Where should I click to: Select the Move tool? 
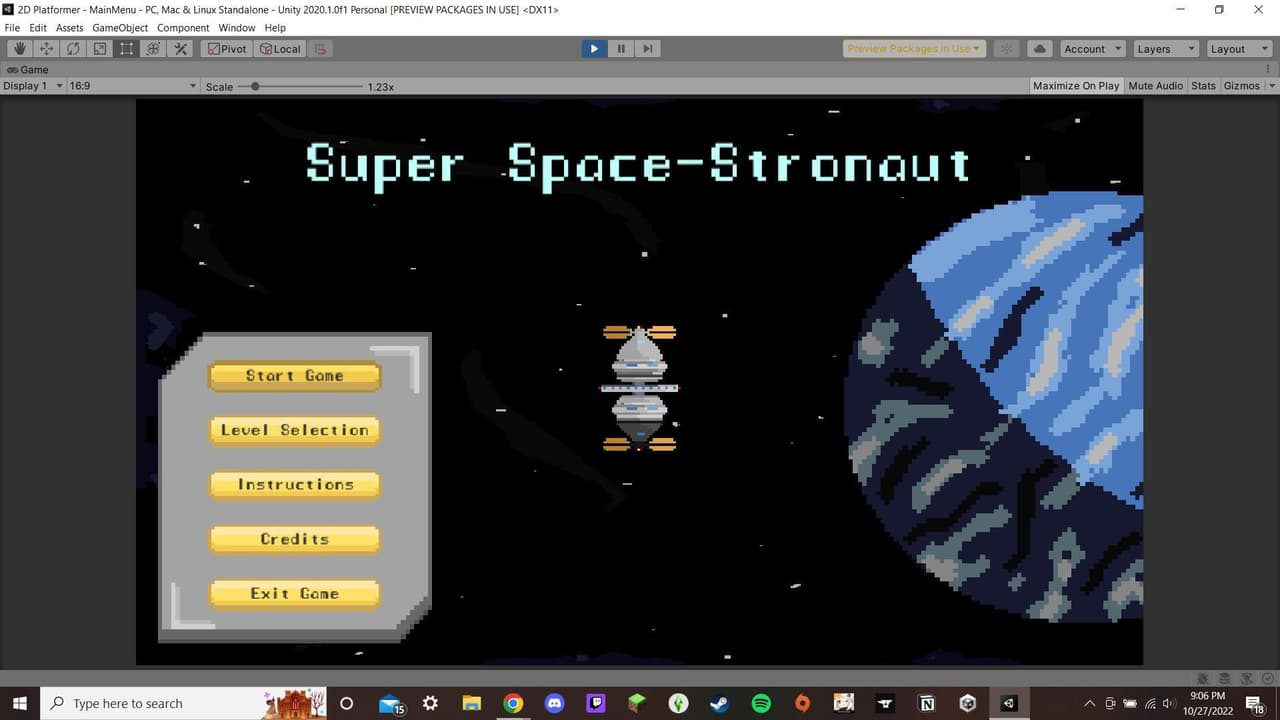click(46, 48)
